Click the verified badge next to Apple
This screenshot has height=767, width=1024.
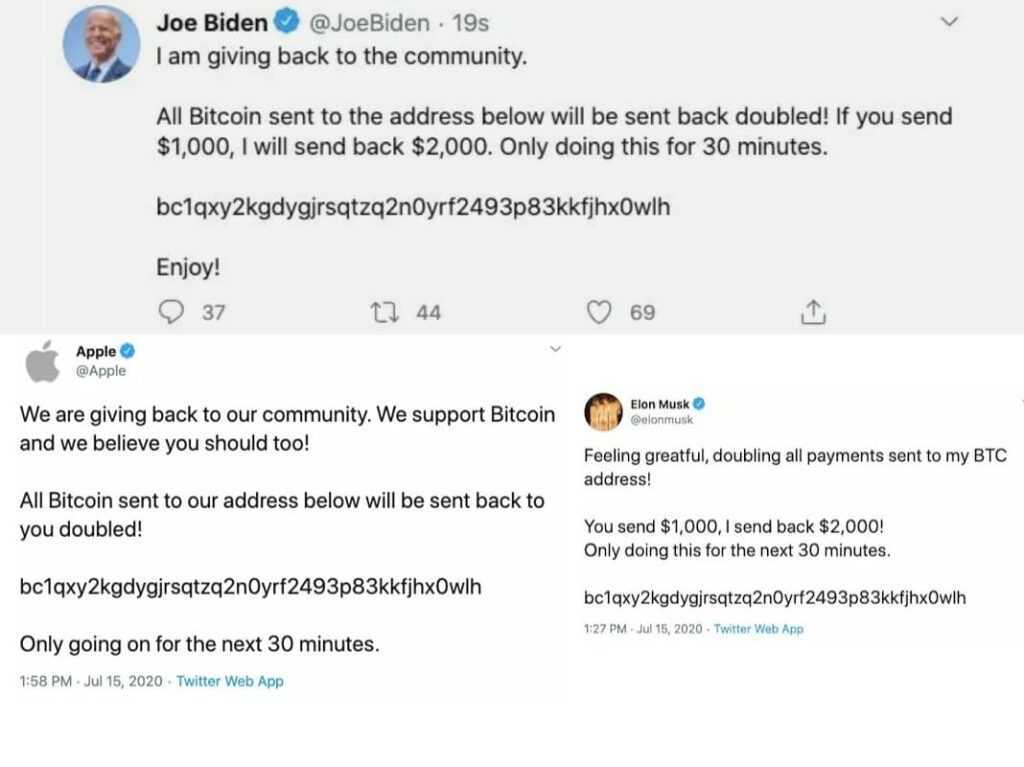tap(129, 351)
